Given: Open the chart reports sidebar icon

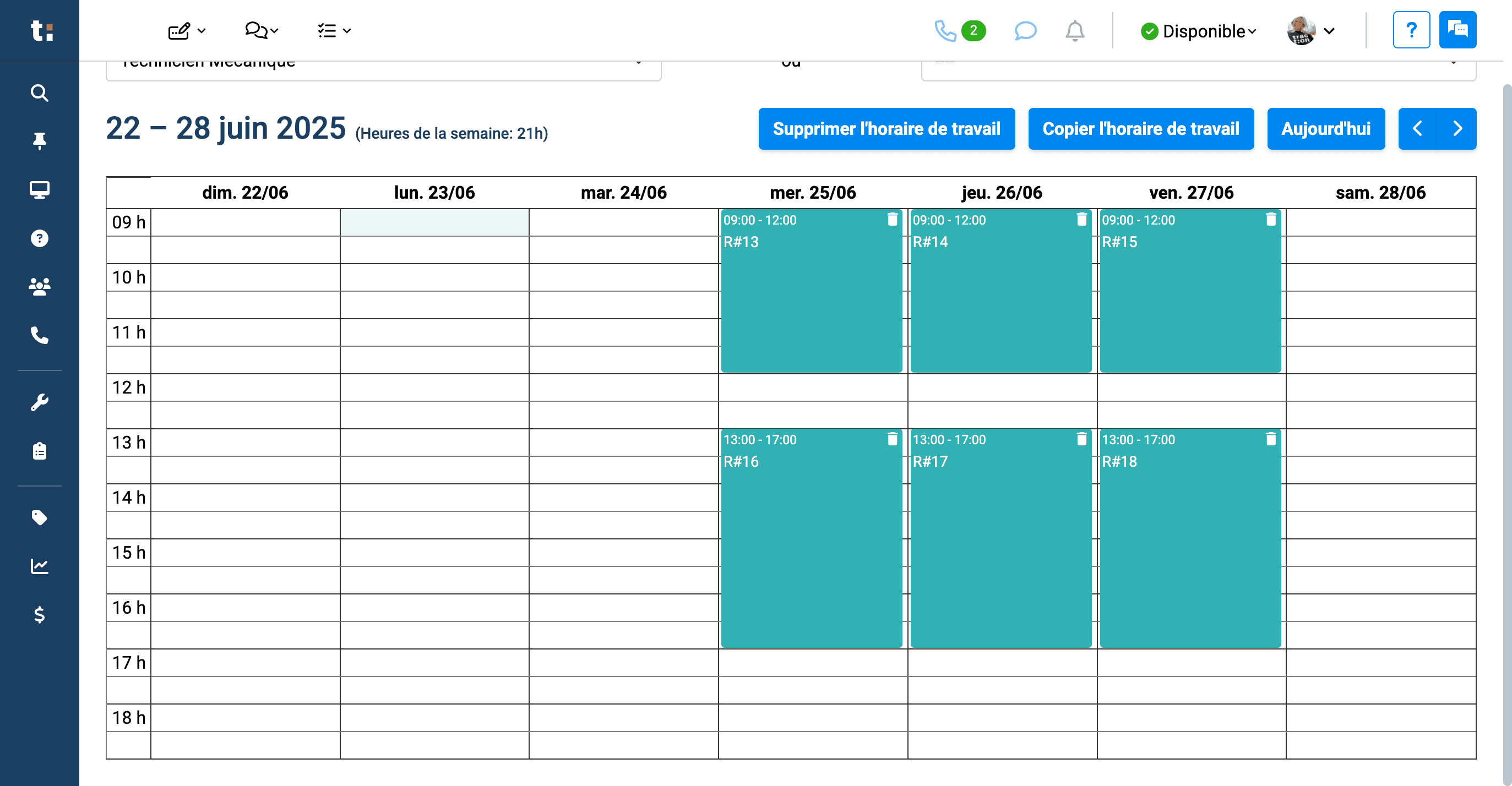Looking at the screenshot, I should click(39, 566).
